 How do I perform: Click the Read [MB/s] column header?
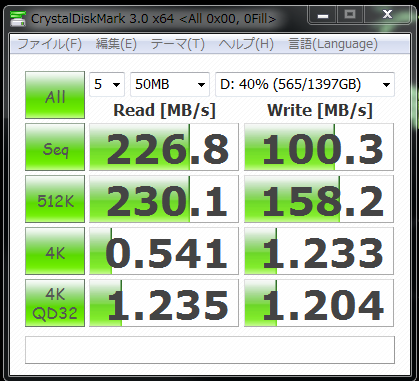(165, 110)
